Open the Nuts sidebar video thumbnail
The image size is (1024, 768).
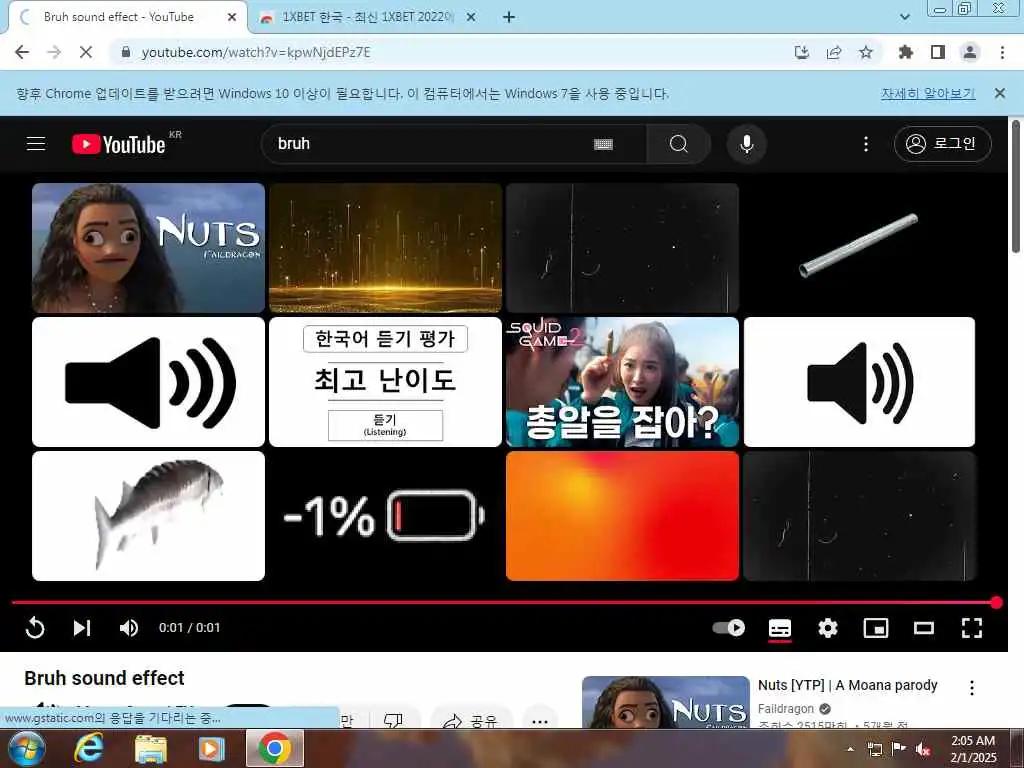pos(665,702)
